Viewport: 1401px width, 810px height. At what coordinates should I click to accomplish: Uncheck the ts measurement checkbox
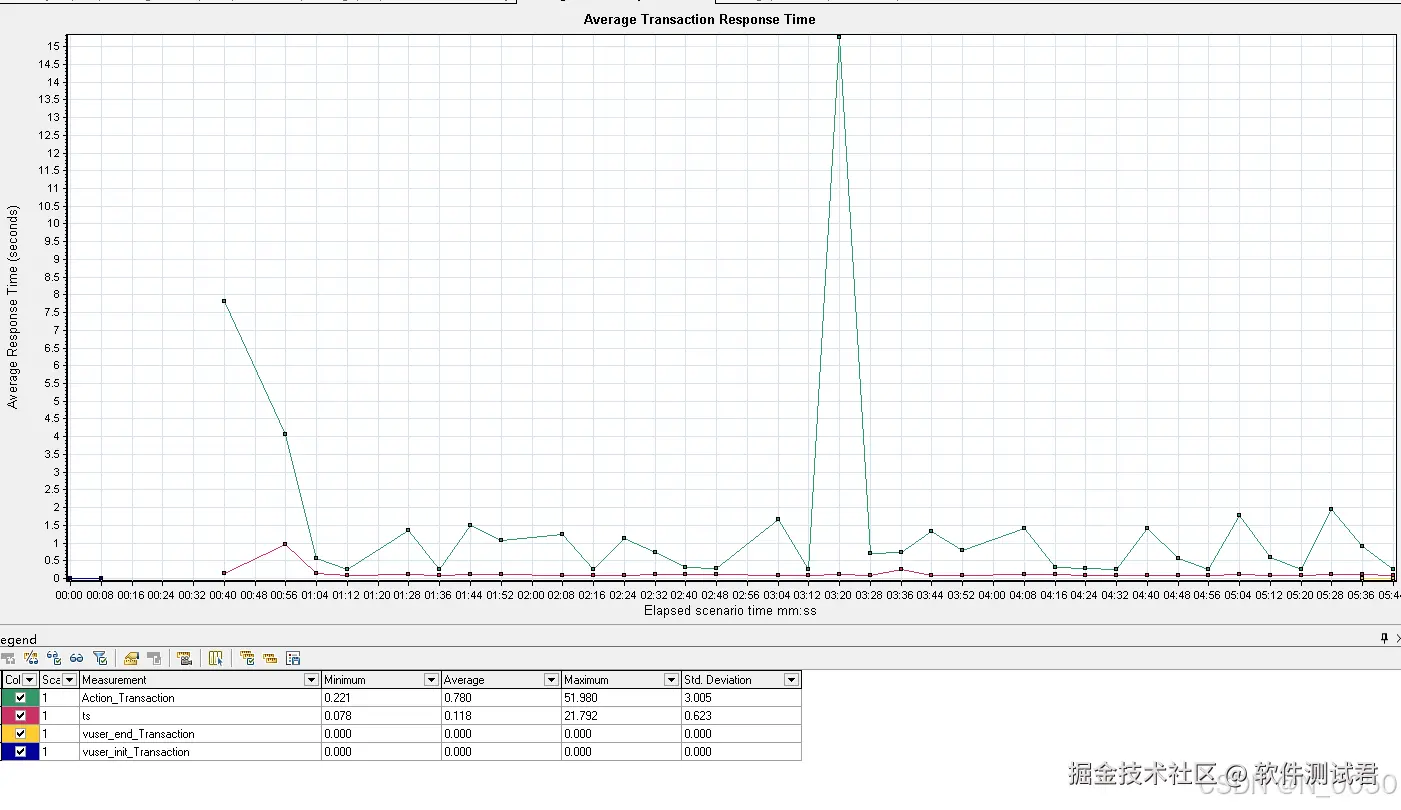pyautogui.click(x=20, y=716)
